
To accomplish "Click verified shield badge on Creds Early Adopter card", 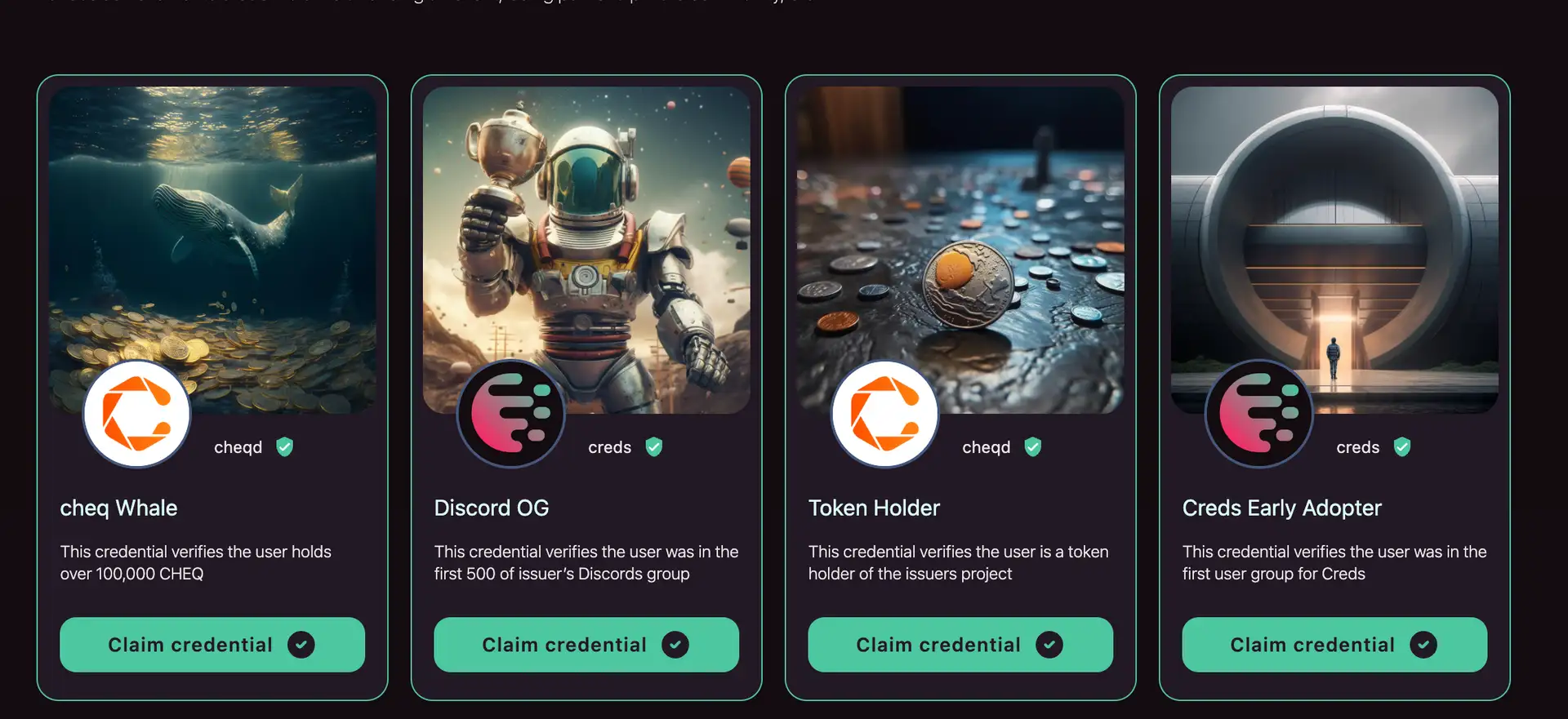I will coord(1402,447).
